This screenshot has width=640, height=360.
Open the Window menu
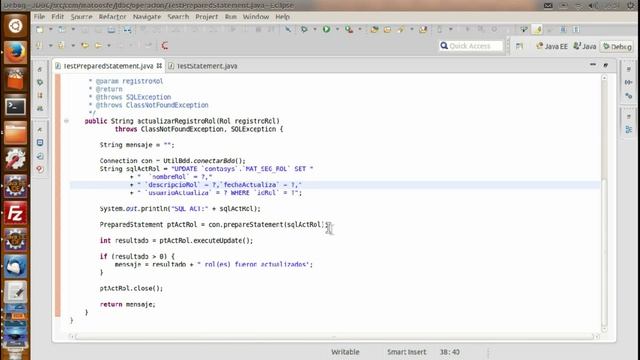click(x=256, y=17)
